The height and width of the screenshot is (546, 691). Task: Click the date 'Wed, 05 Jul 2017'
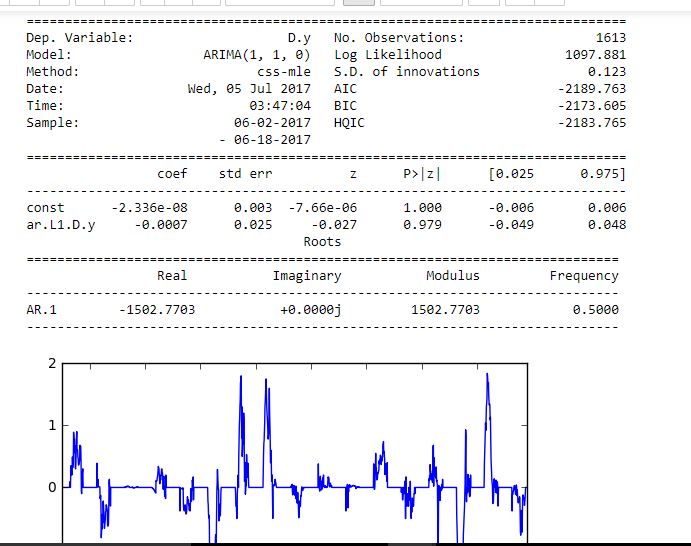249,89
